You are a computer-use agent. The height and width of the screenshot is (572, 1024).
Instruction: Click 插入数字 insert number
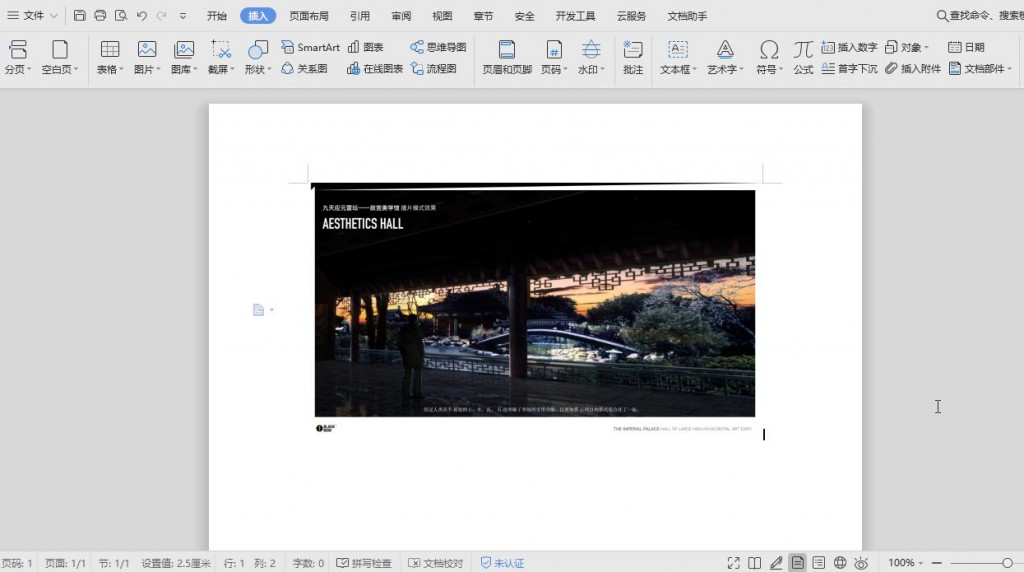pyautogui.click(x=849, y=47)
